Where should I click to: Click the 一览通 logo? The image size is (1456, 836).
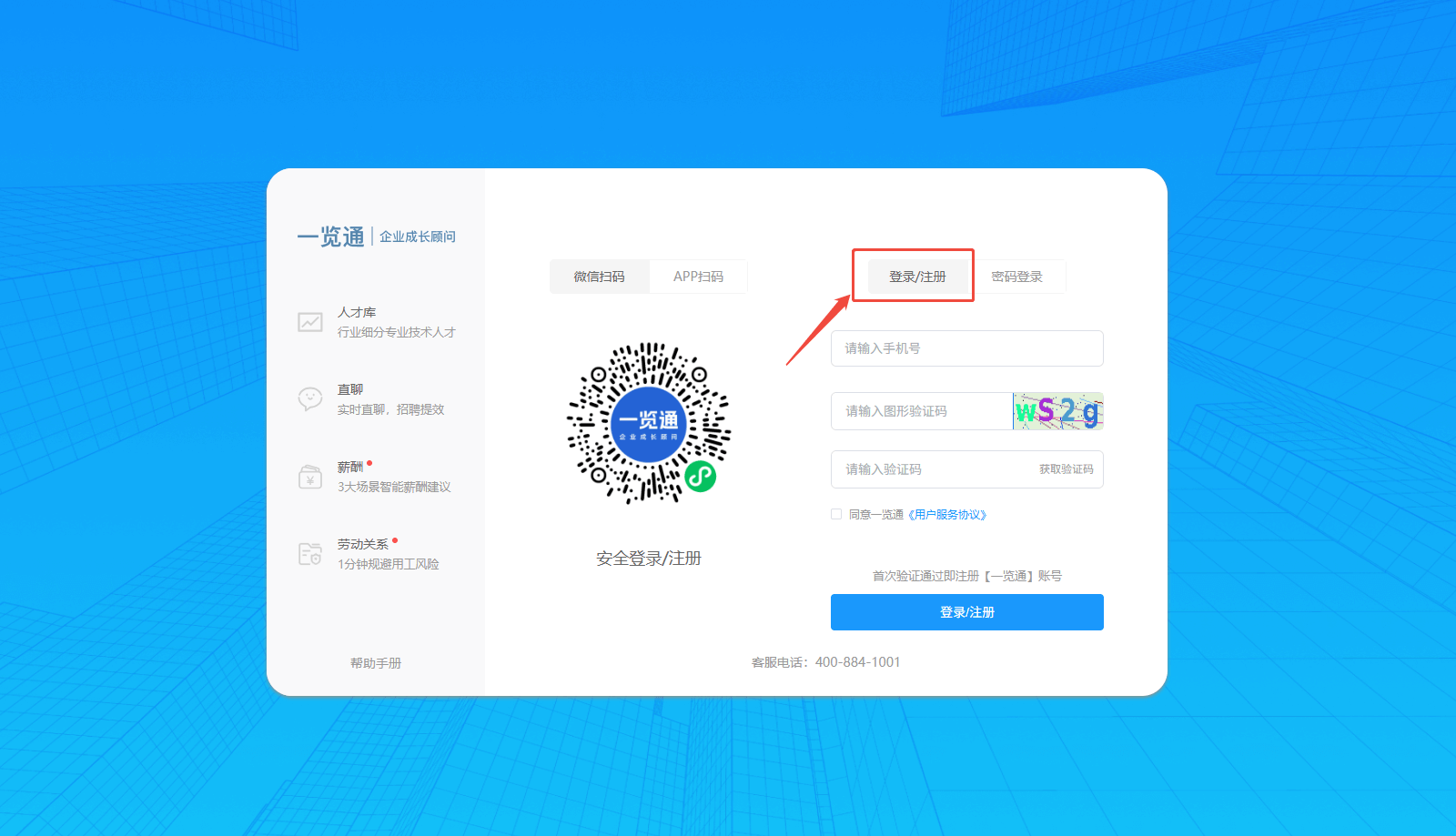[x=331, y=237]
